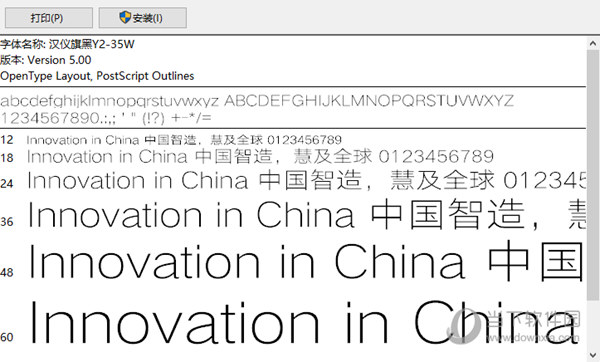Click the 48-point Innovation in China sample

(x=307, y=261)
